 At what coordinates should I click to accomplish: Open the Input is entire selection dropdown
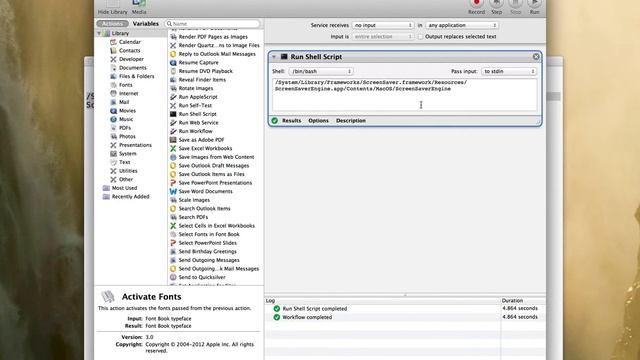click(383, 37)
